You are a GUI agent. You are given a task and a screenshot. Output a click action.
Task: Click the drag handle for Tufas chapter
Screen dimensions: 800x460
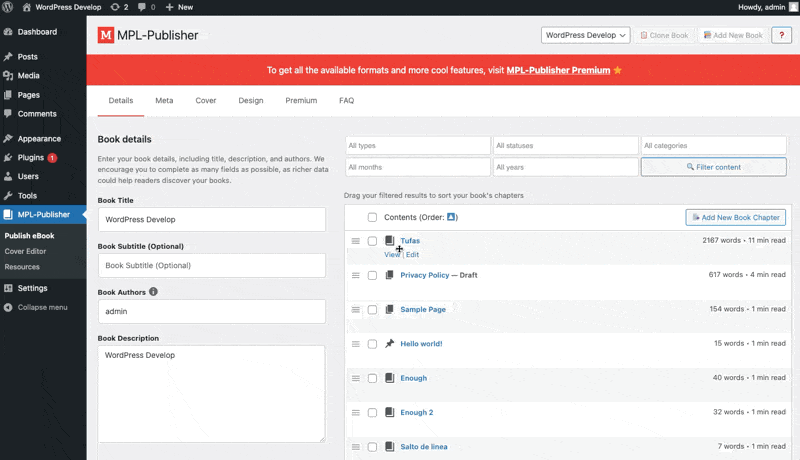[355, 241]
